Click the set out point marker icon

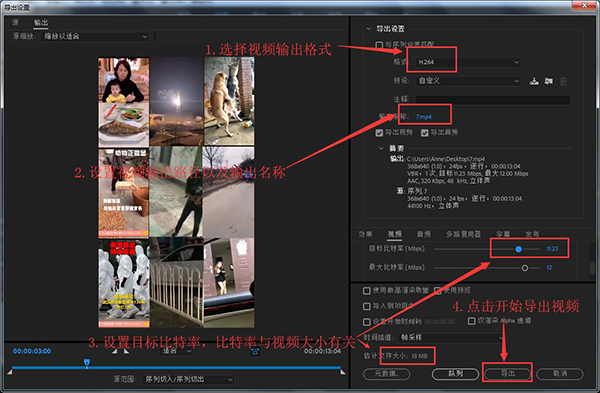pos(126,351)
